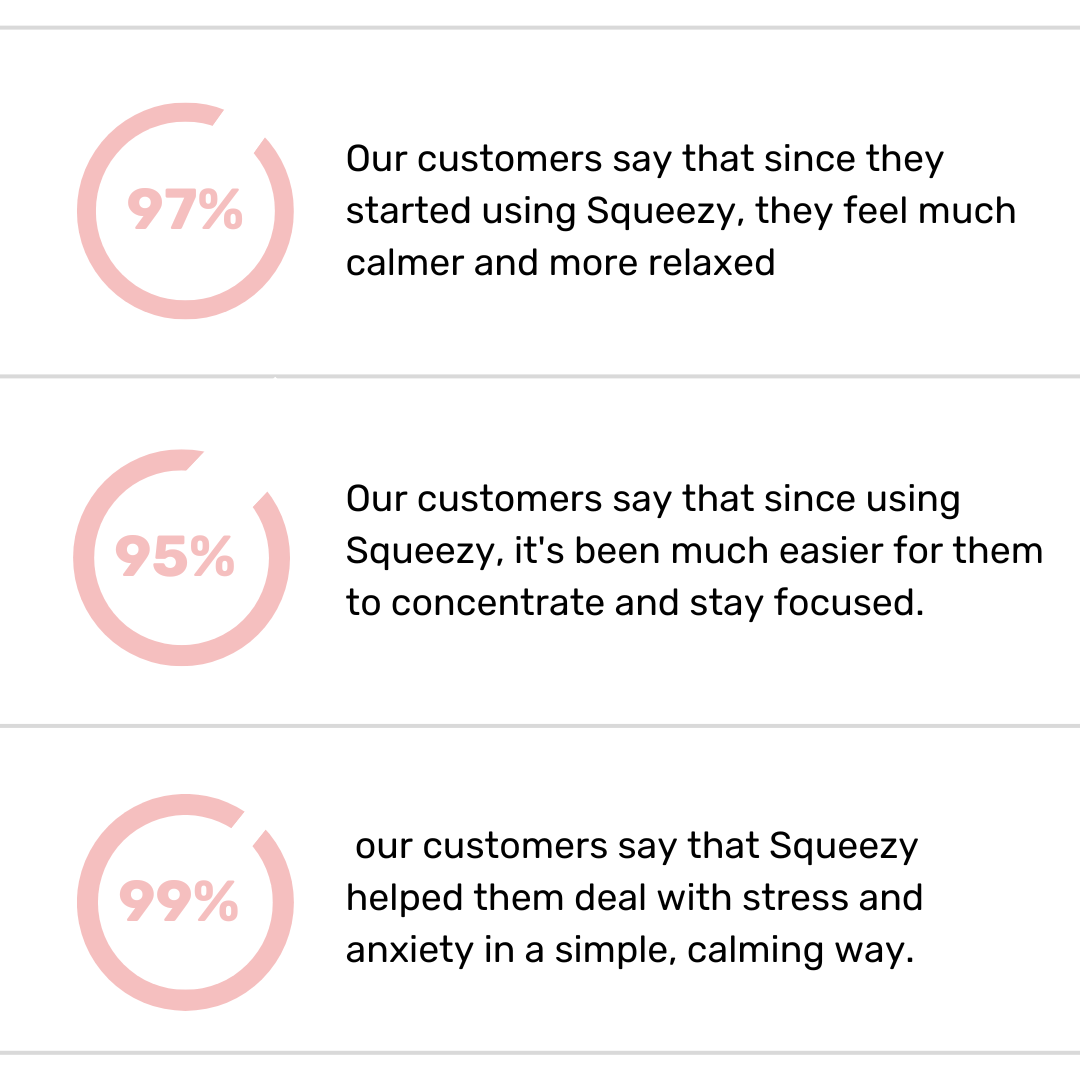Click the line beginning 'Squeezy, it's been much easier'
The width and height of the screenshot is (1080, 1080).
coord(694,551)
